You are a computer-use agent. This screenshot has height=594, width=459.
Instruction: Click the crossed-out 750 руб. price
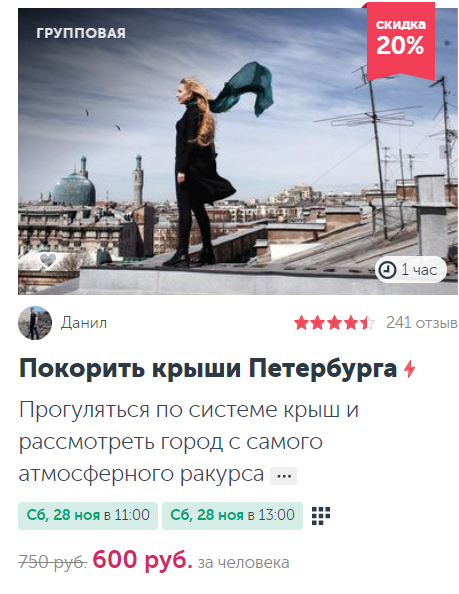[53, 562]
